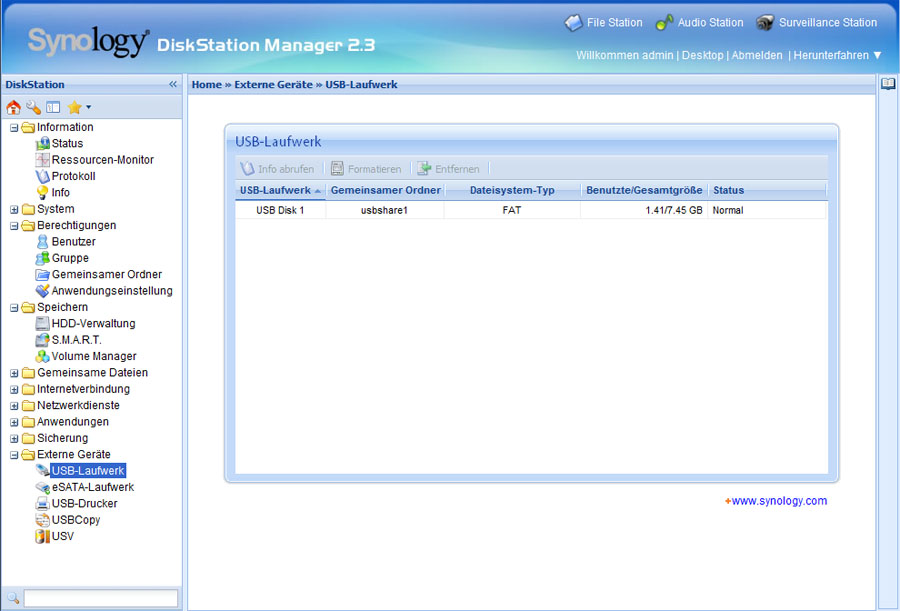Collapse the Speichern folder
Screen dimensions: 900x611
click(x=14, y=308)
